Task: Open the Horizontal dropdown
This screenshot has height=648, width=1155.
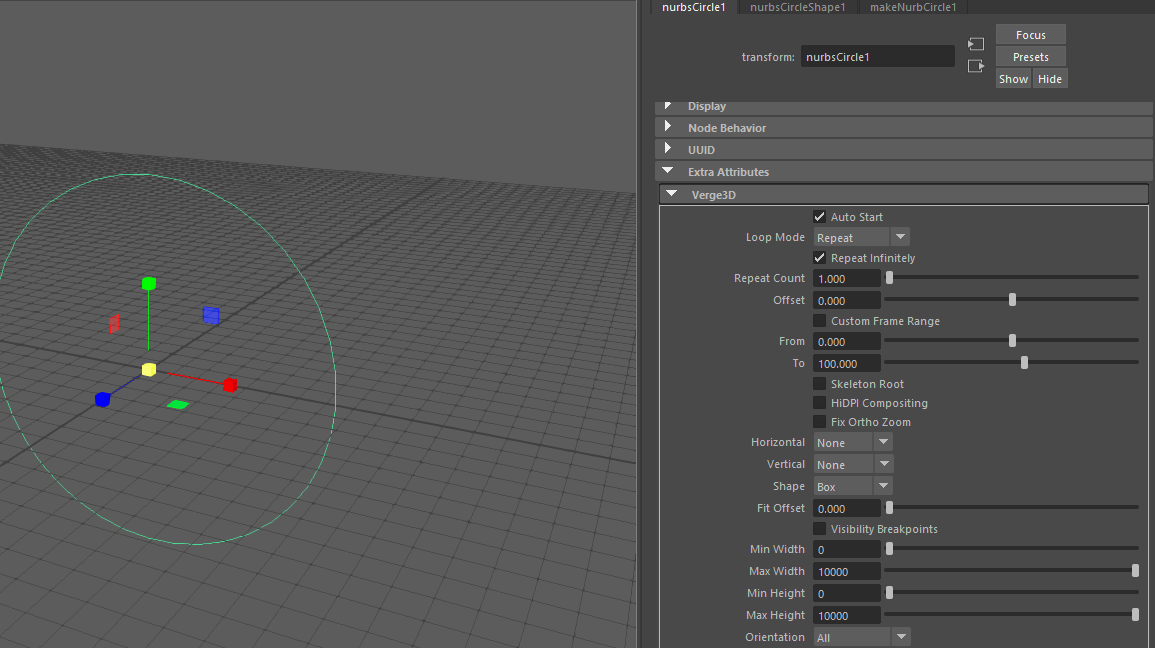Action: coord(853,443)
